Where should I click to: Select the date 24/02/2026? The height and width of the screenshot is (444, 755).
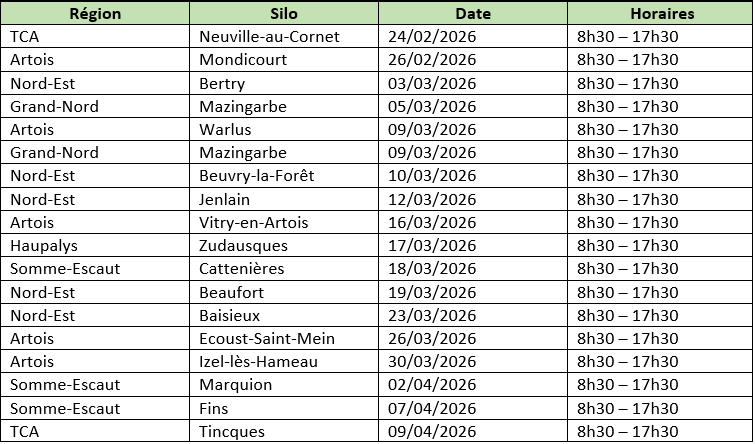[x=430, y=37]
